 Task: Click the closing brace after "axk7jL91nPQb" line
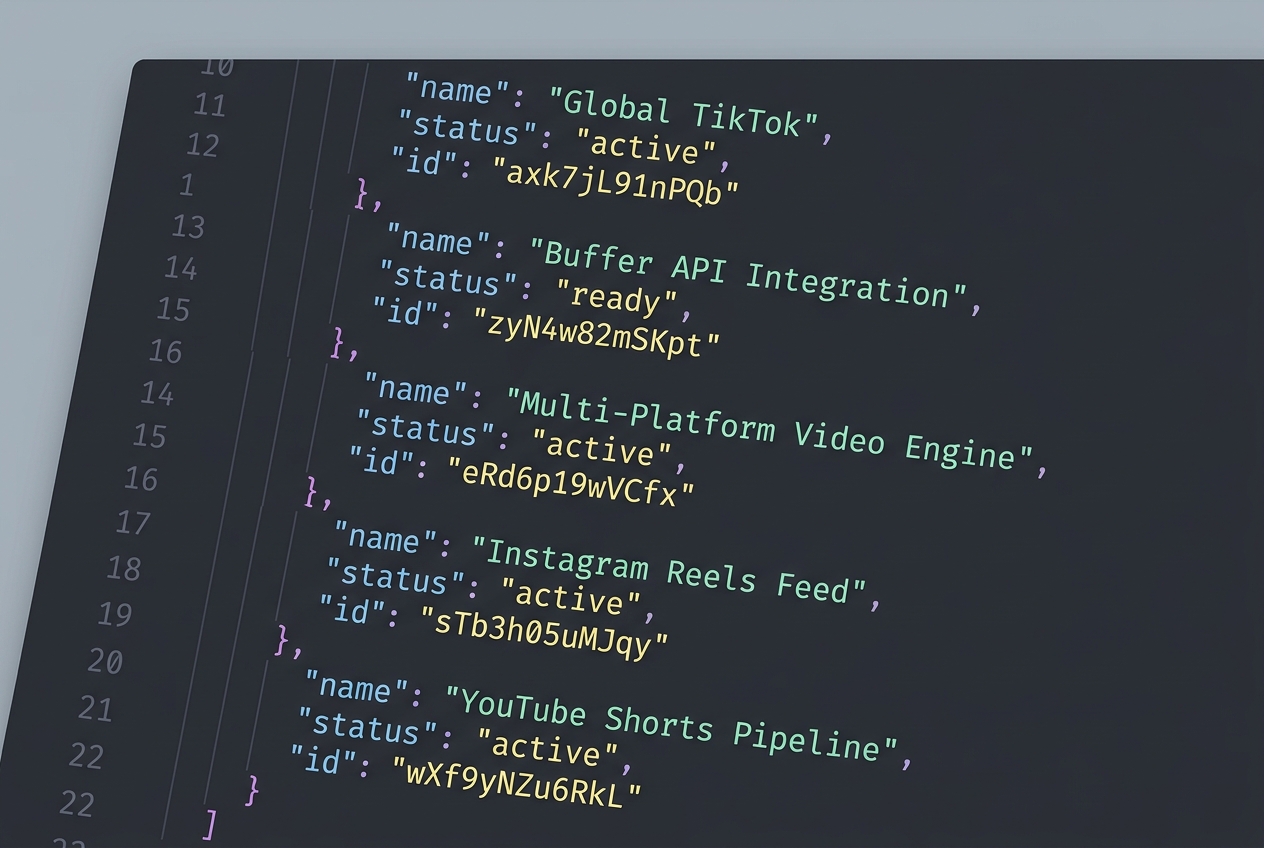click(x=363, y=193)
